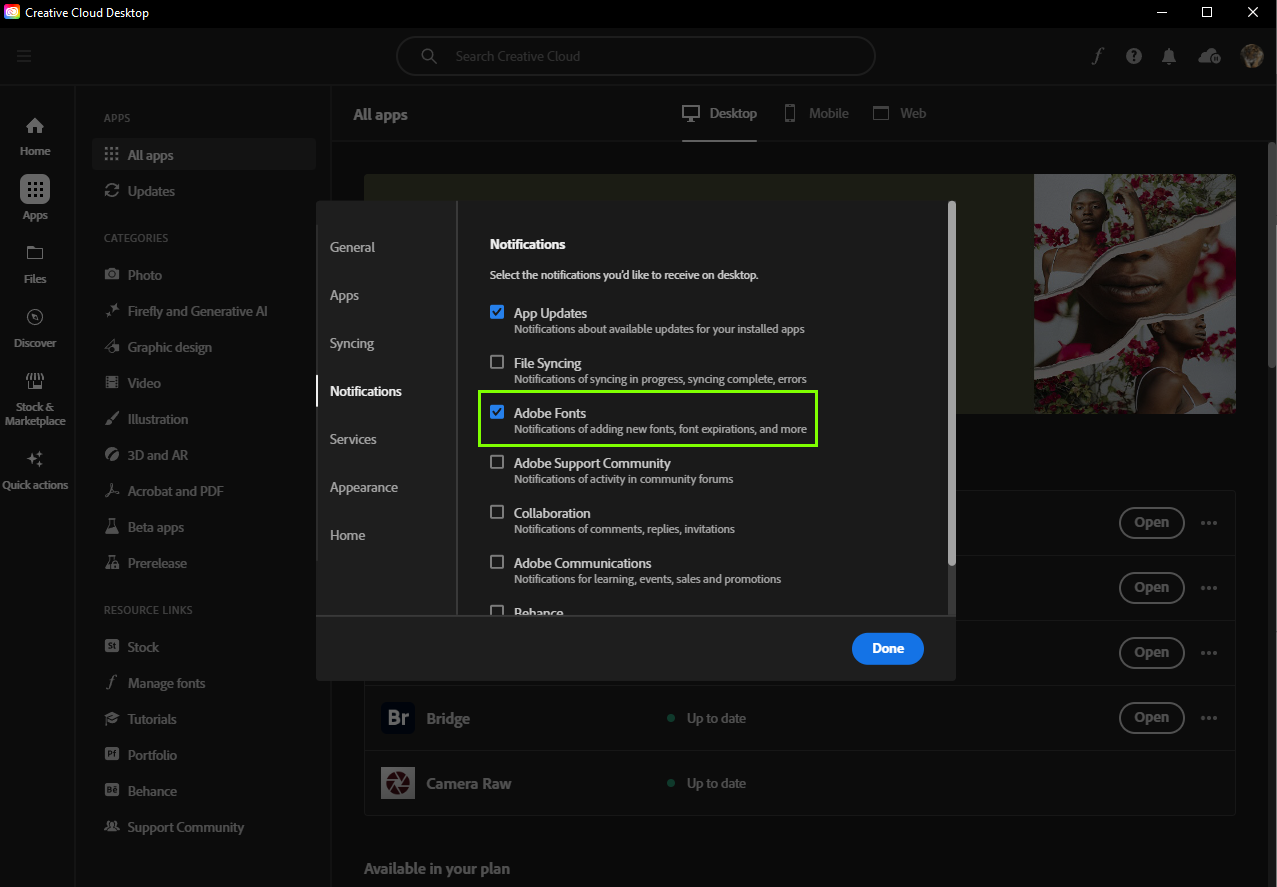Open Discover in the sidebar
This screenshot has height=887, width=1277.
[34, 325]
